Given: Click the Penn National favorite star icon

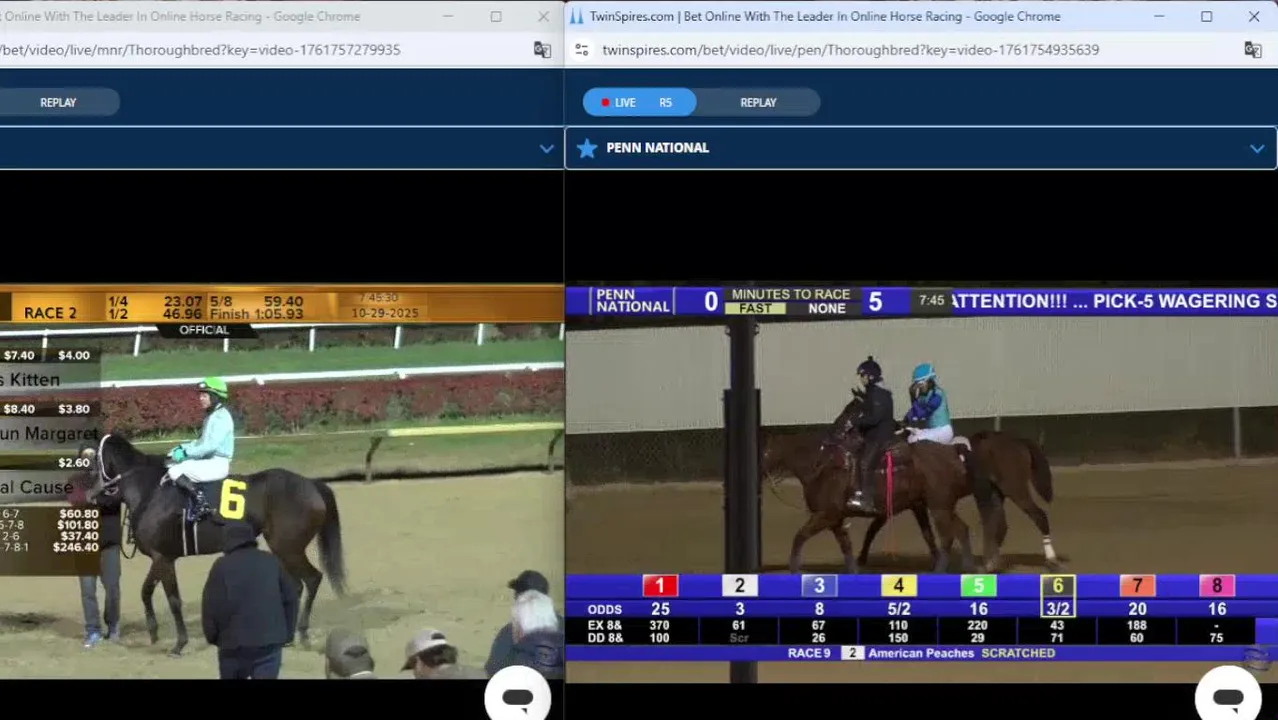Looking at the screenshot, I should pos(587,148).
